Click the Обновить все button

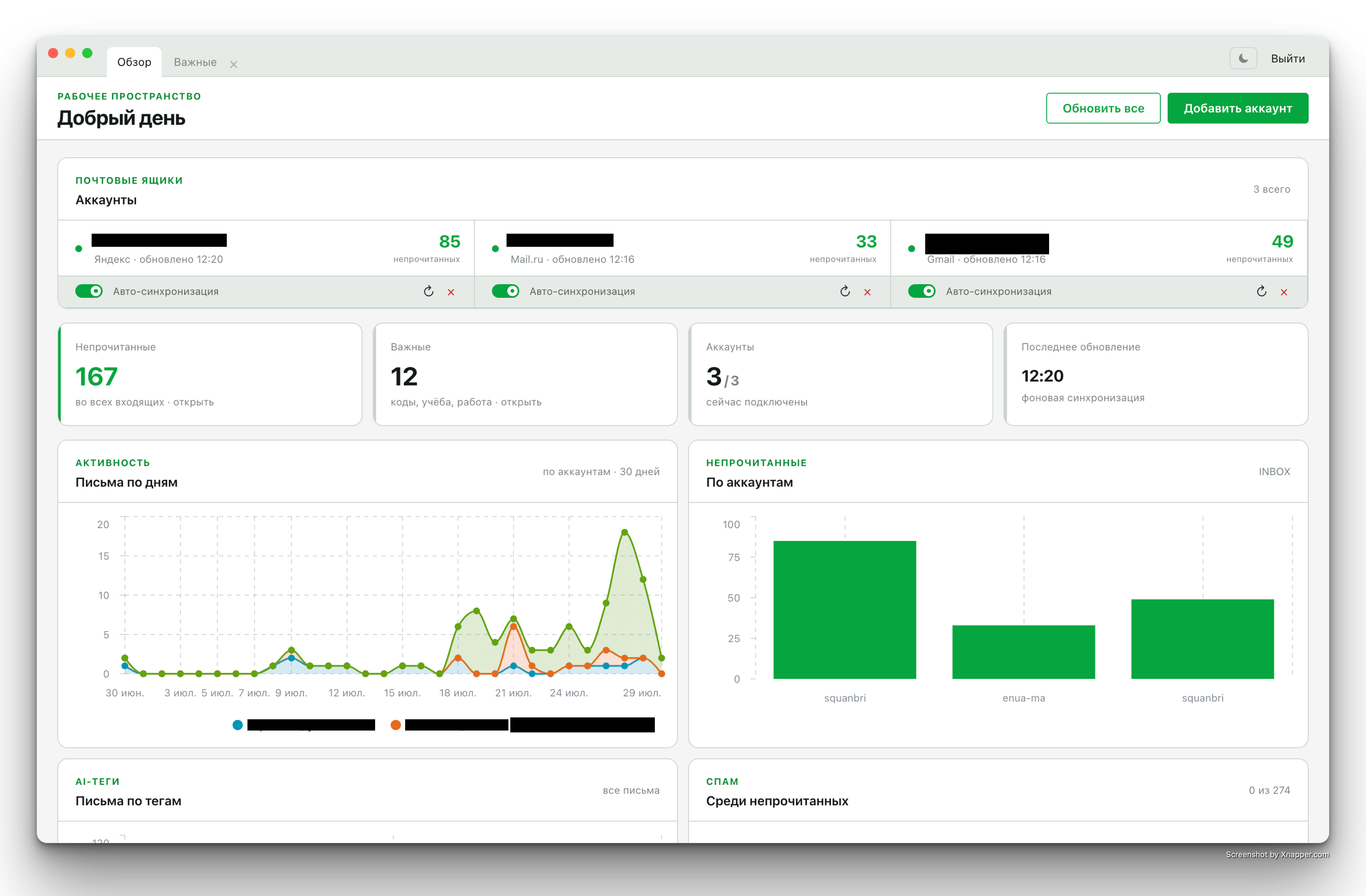1103,108
